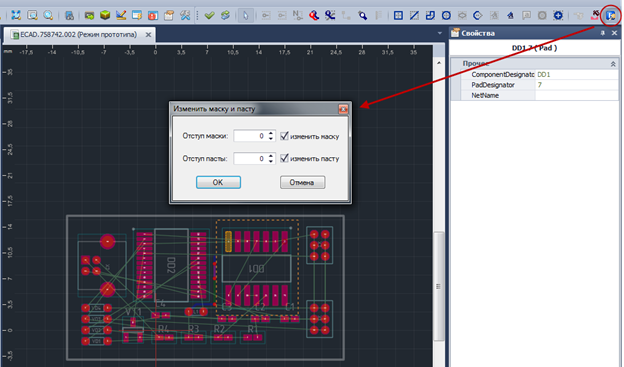Collapse the 'Прочее' properties section
The height and width of the screenshot is (367, 624).
tap(613, 64)
